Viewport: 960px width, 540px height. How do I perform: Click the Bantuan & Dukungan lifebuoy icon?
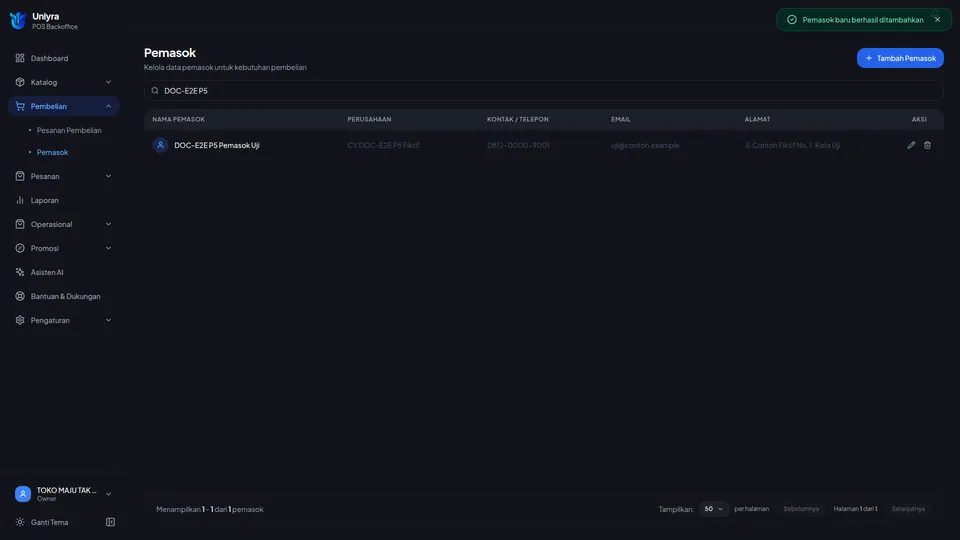tap(20, 296)
